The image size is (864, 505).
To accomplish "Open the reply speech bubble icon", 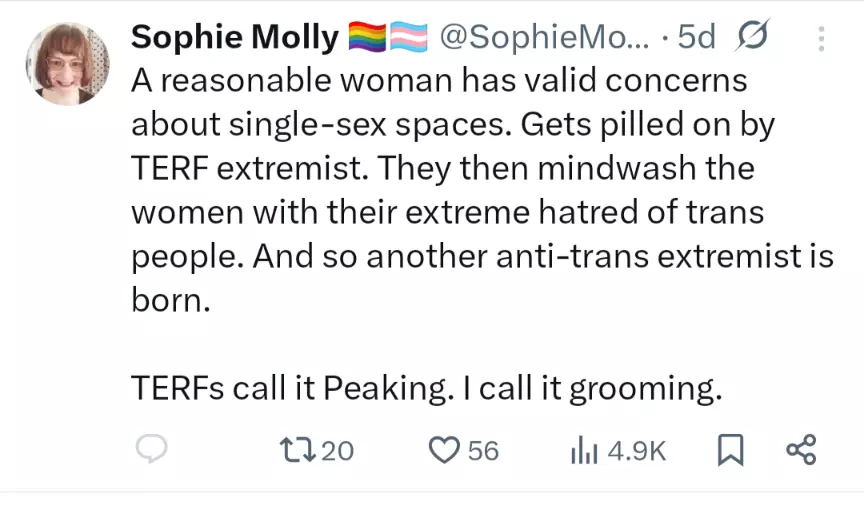I will [151, 451].
